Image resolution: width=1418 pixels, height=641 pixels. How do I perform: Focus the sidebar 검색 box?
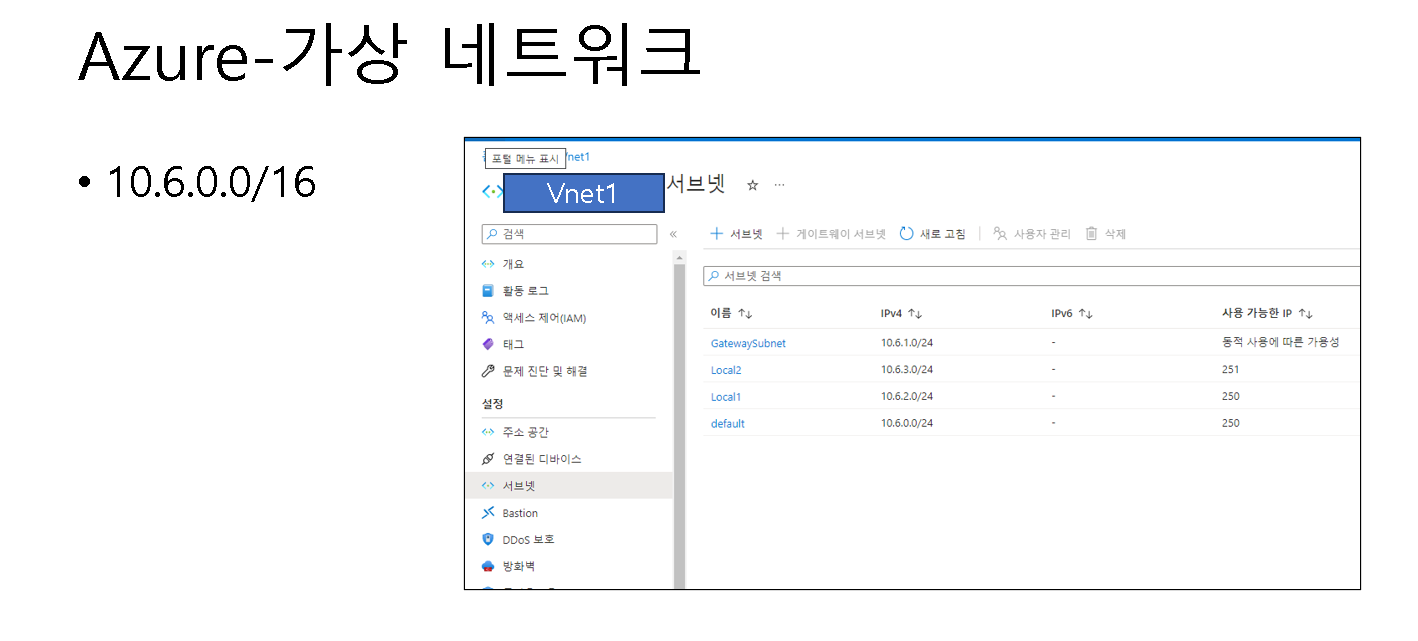click(x=569, y=234)
